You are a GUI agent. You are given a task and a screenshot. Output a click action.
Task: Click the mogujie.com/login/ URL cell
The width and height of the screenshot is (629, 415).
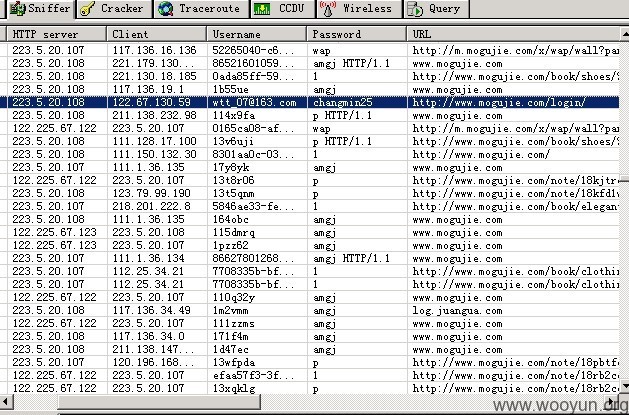click(x=513, y=102)
